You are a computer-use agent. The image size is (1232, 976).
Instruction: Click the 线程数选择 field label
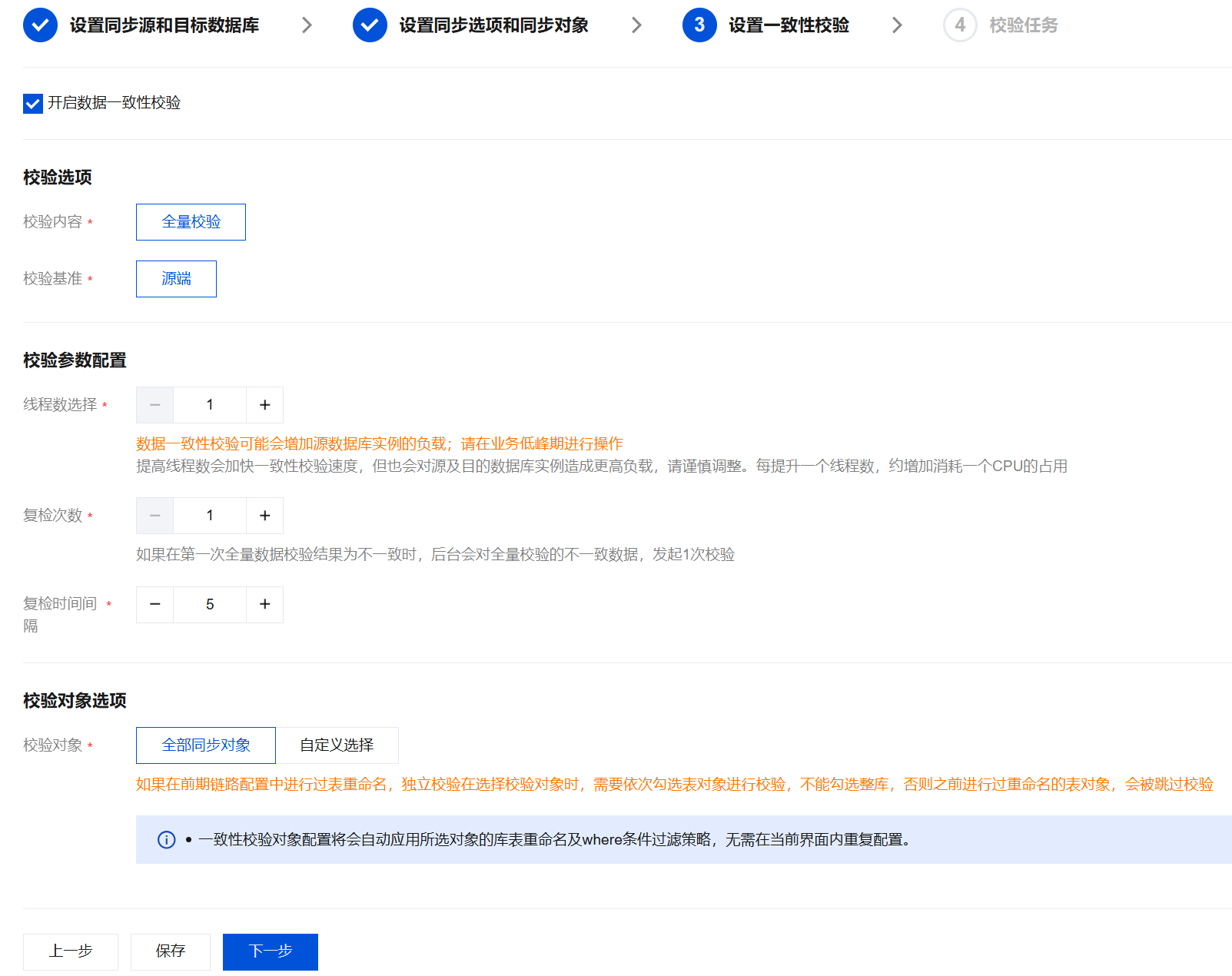click(60, 405)
